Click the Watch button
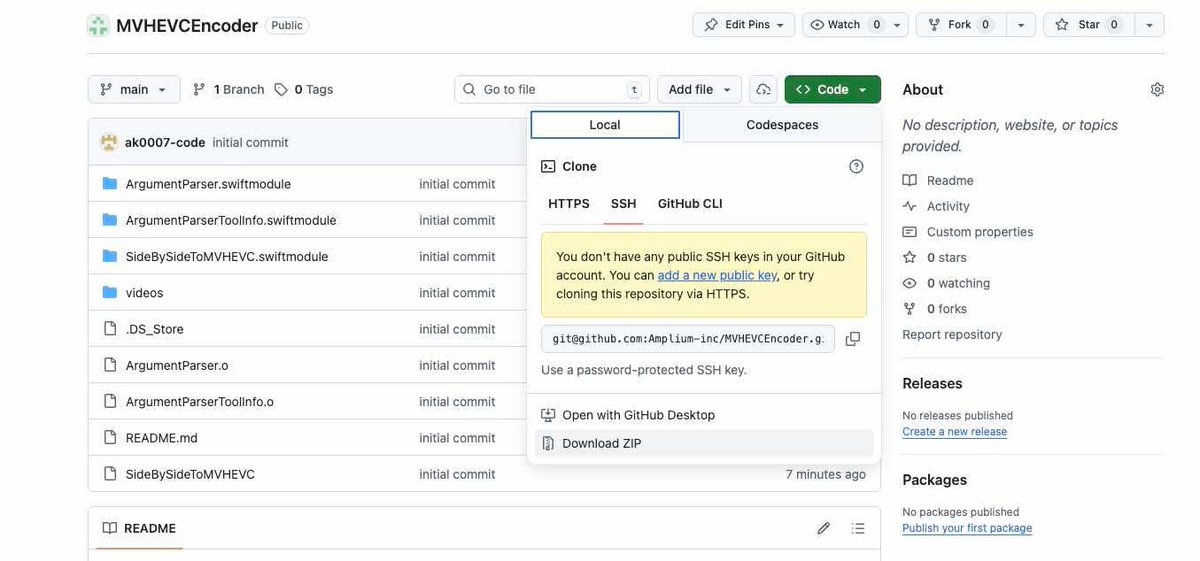This screenshot has width=1200, height=561. pyautogui.click(x=844, y=25)
